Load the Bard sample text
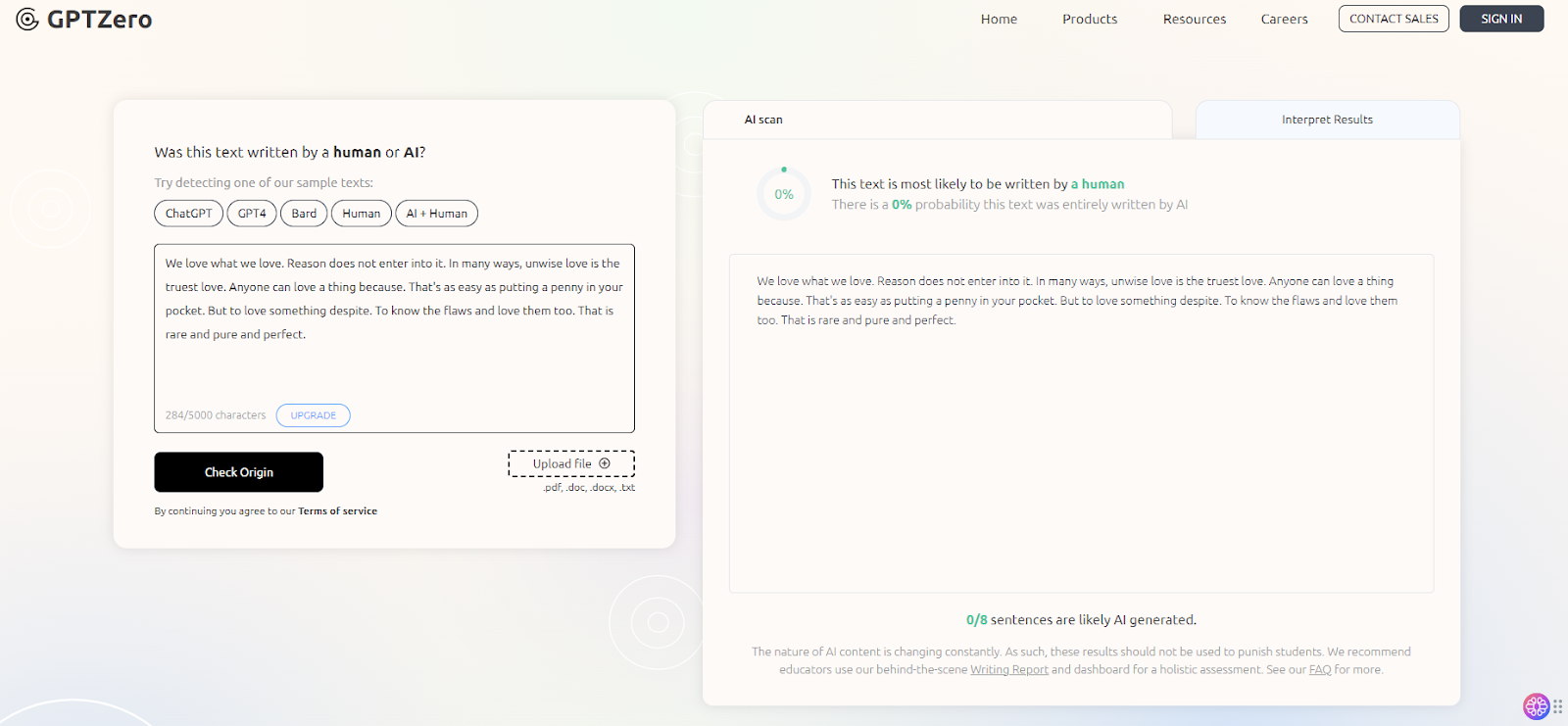1568x726 pixels. [x=304, y=214]
